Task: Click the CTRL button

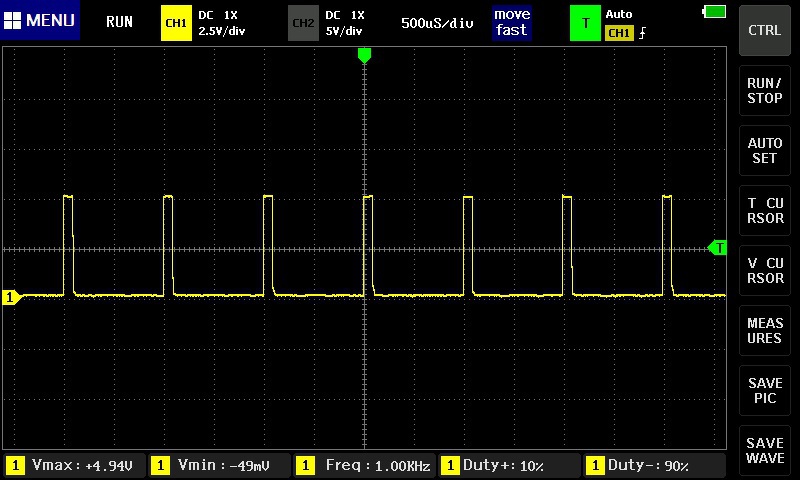Action: pos(764,30)
